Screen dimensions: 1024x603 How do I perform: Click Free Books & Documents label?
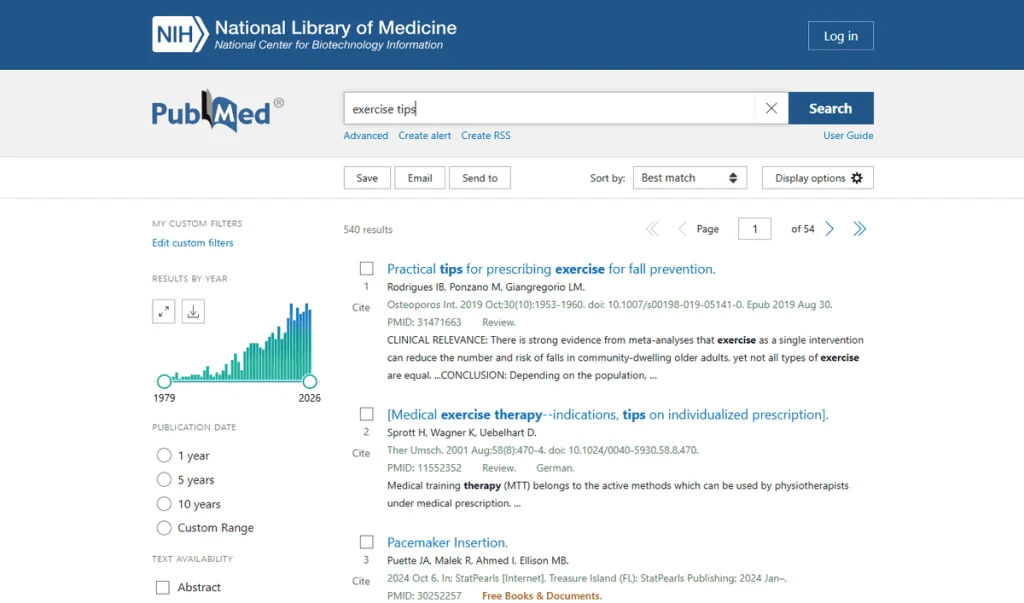[x=542, y=596]
